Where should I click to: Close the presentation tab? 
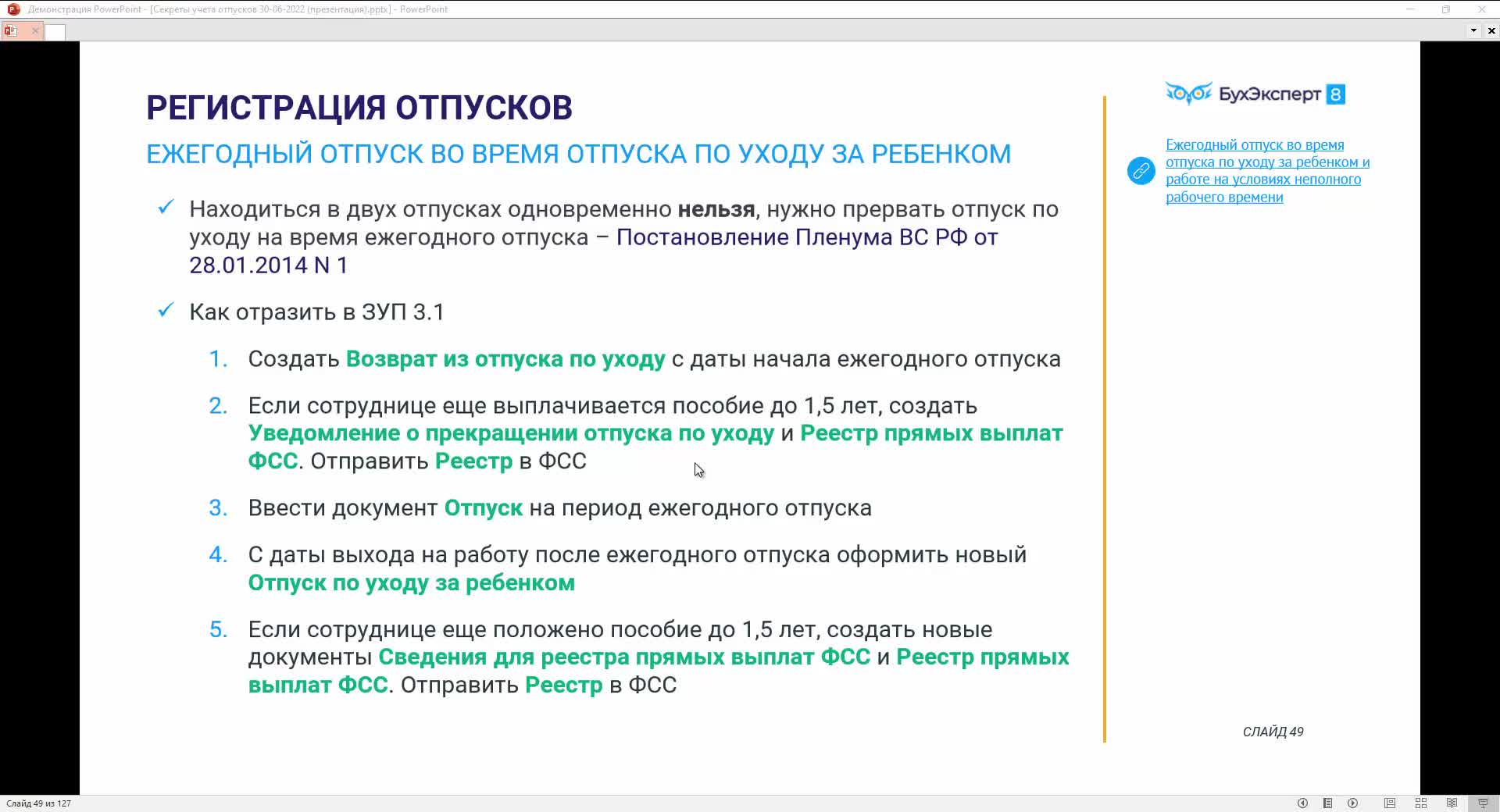[x=35, y=31]
